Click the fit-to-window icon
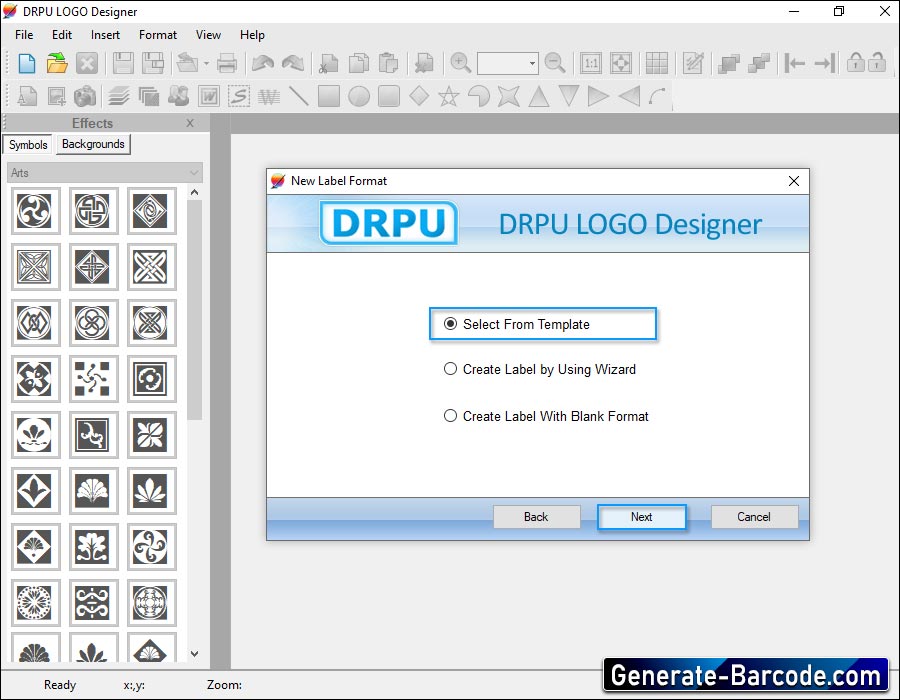This screenshot has width=900, height=700. tap(620, 63)
